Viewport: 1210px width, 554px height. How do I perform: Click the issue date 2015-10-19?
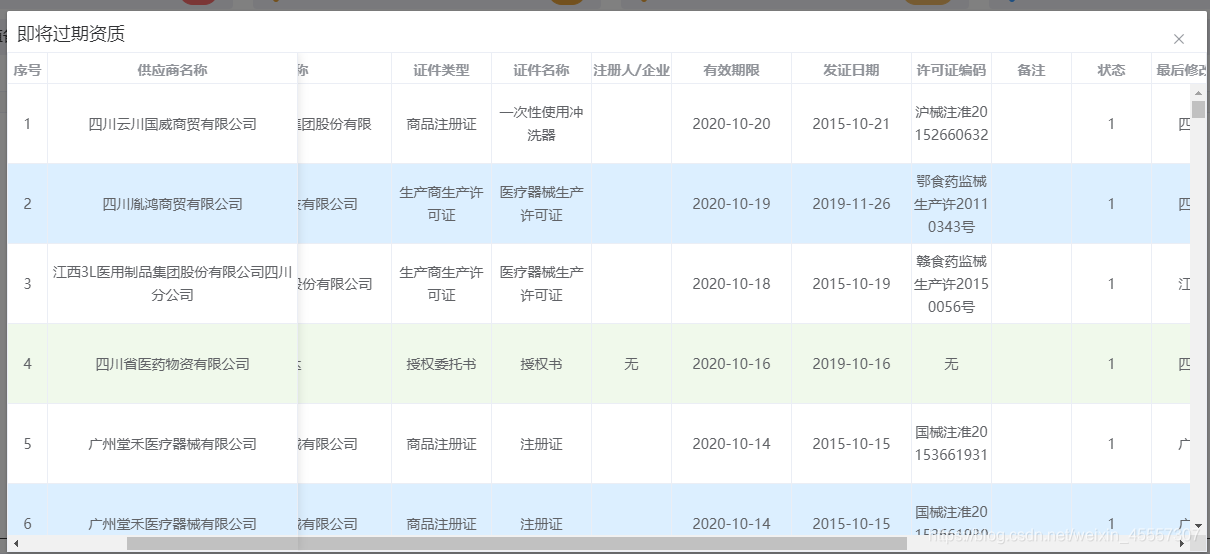pos(851,284)
